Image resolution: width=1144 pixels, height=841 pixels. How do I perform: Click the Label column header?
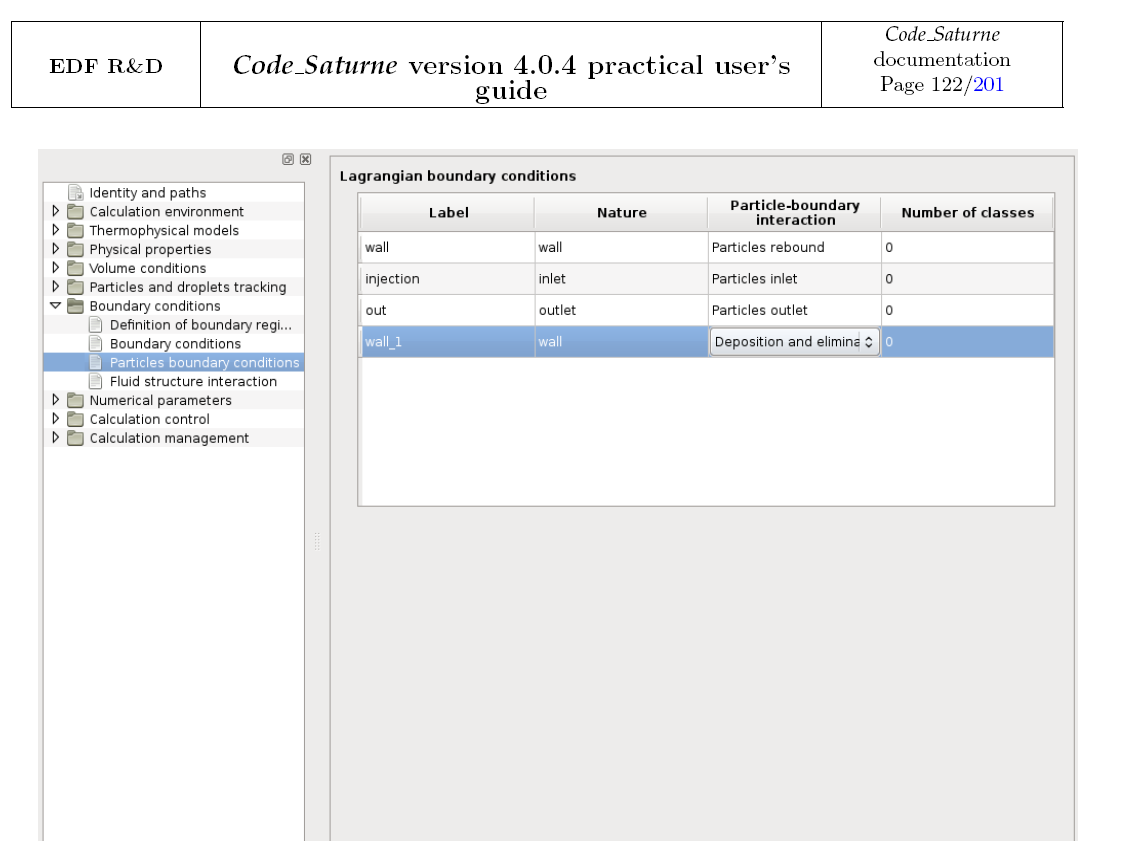[x=448, y=213]
